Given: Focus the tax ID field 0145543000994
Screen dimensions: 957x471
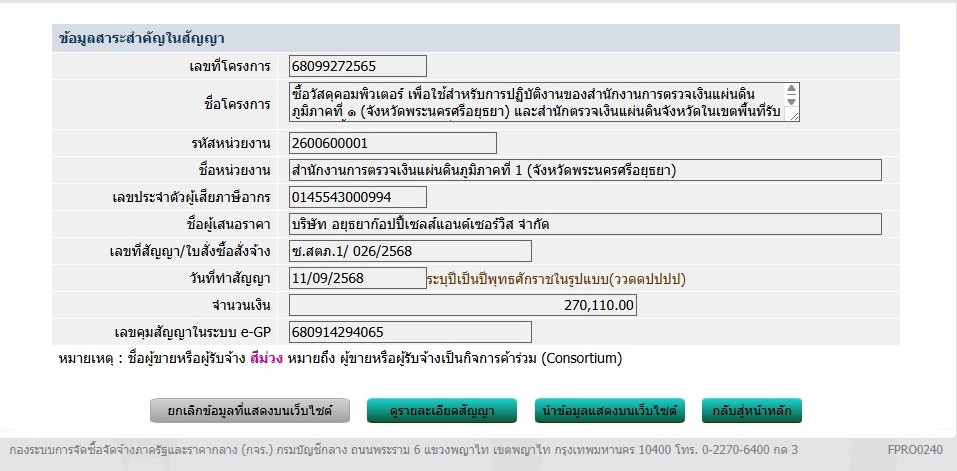Looking at the screenshot, I should click(x=357, y=196).
